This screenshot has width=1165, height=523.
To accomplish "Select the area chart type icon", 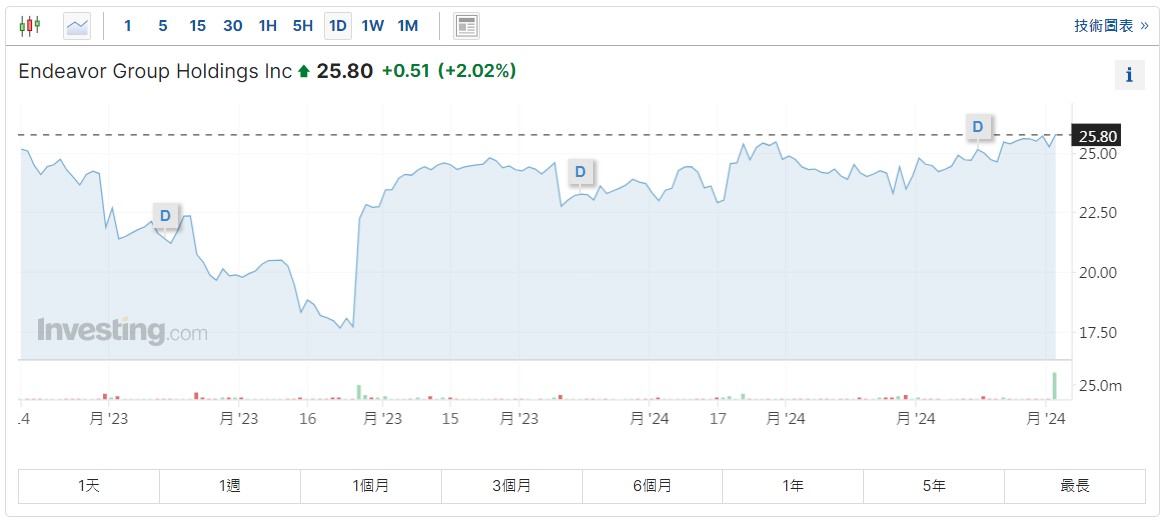I will point(77,26).
